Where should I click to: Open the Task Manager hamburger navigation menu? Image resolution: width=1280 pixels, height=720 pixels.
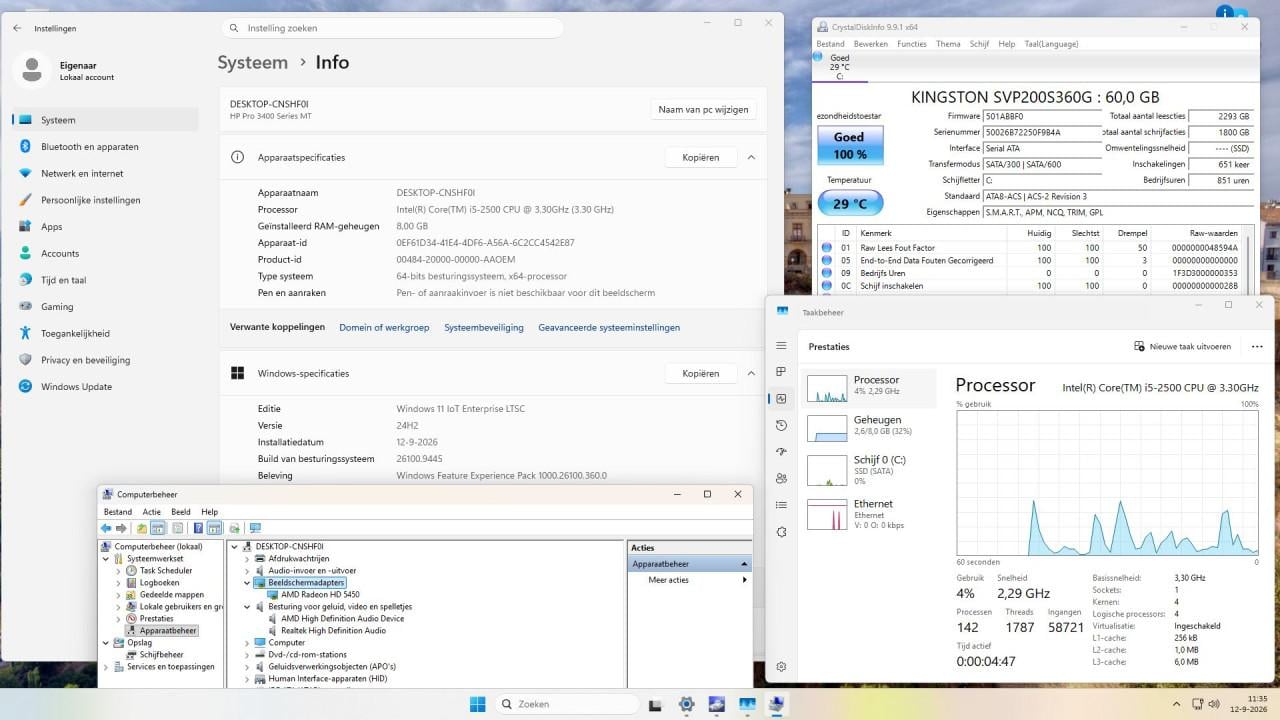click(x=781, y=346)
